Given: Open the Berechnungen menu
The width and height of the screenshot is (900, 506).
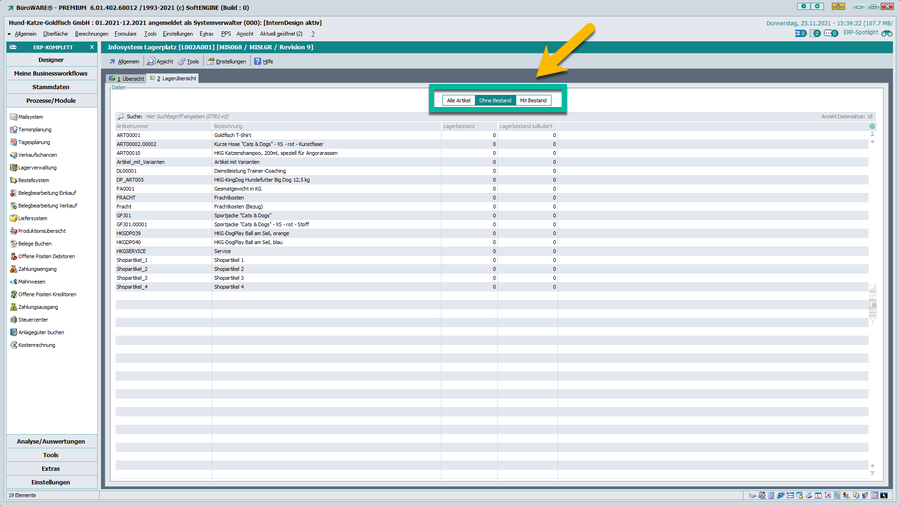Looking at the screenshot, I should (x=91, y=33).
